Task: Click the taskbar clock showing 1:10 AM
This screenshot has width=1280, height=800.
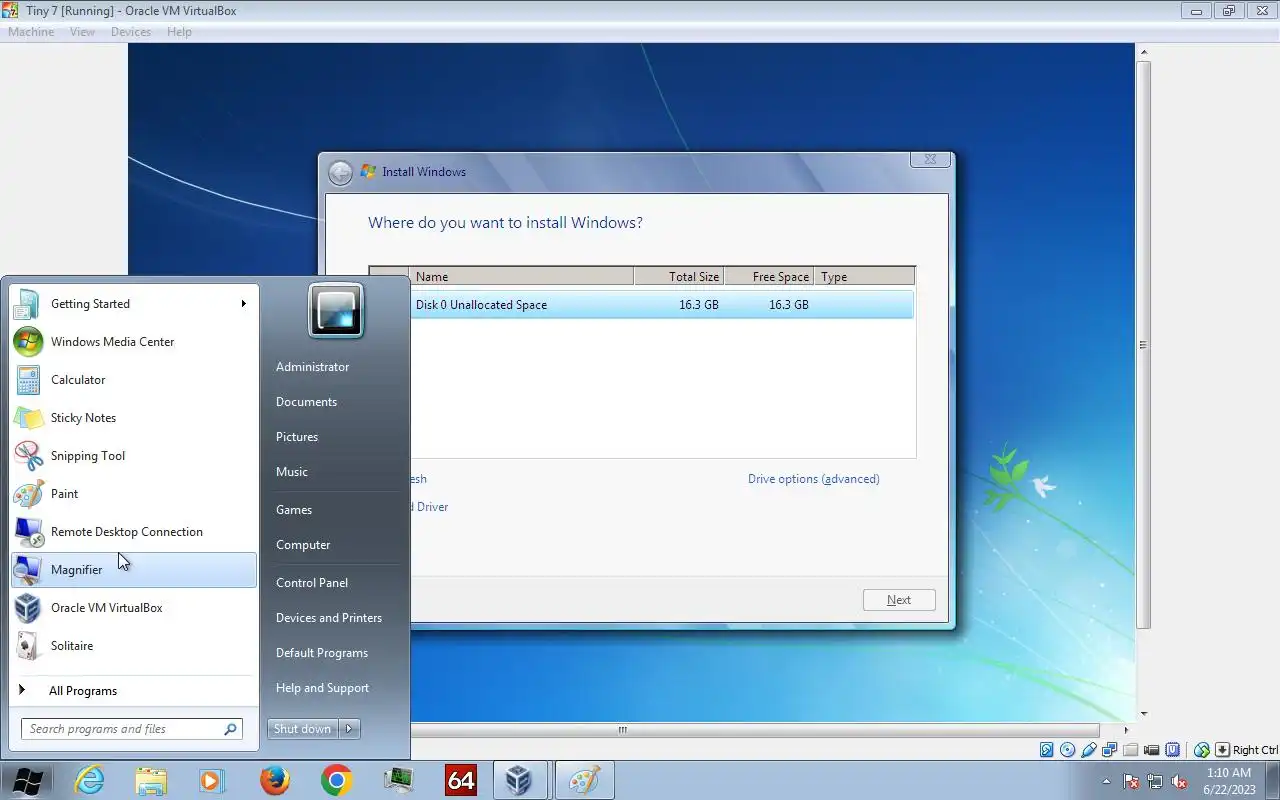Action: pos(1229,781)
